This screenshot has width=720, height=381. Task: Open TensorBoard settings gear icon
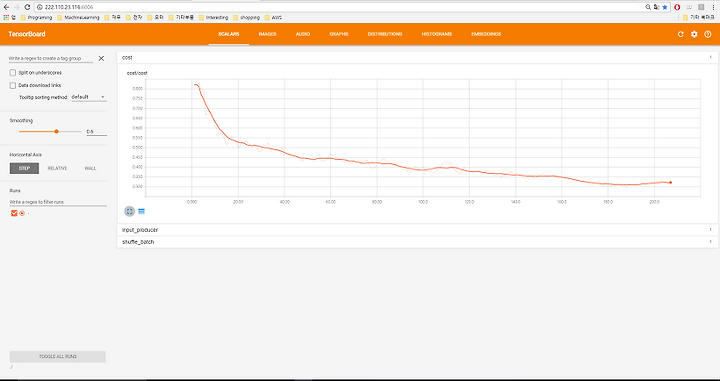[694, 34]
